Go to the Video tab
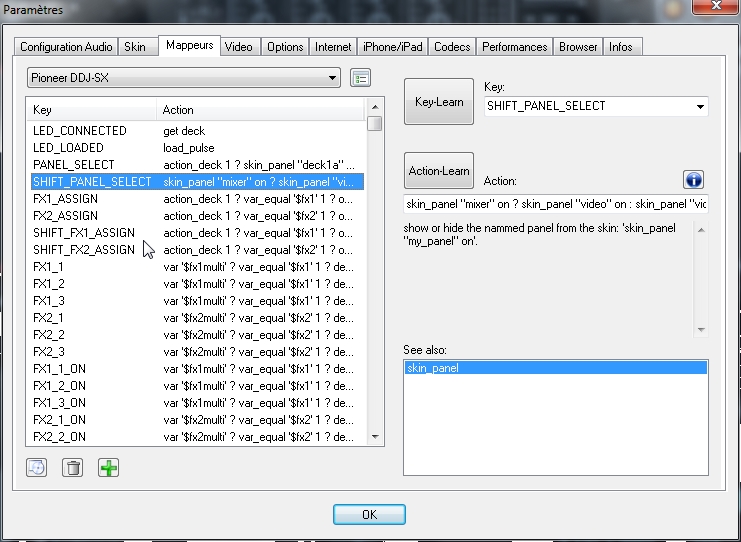741x542 pixels. [239, 47]
